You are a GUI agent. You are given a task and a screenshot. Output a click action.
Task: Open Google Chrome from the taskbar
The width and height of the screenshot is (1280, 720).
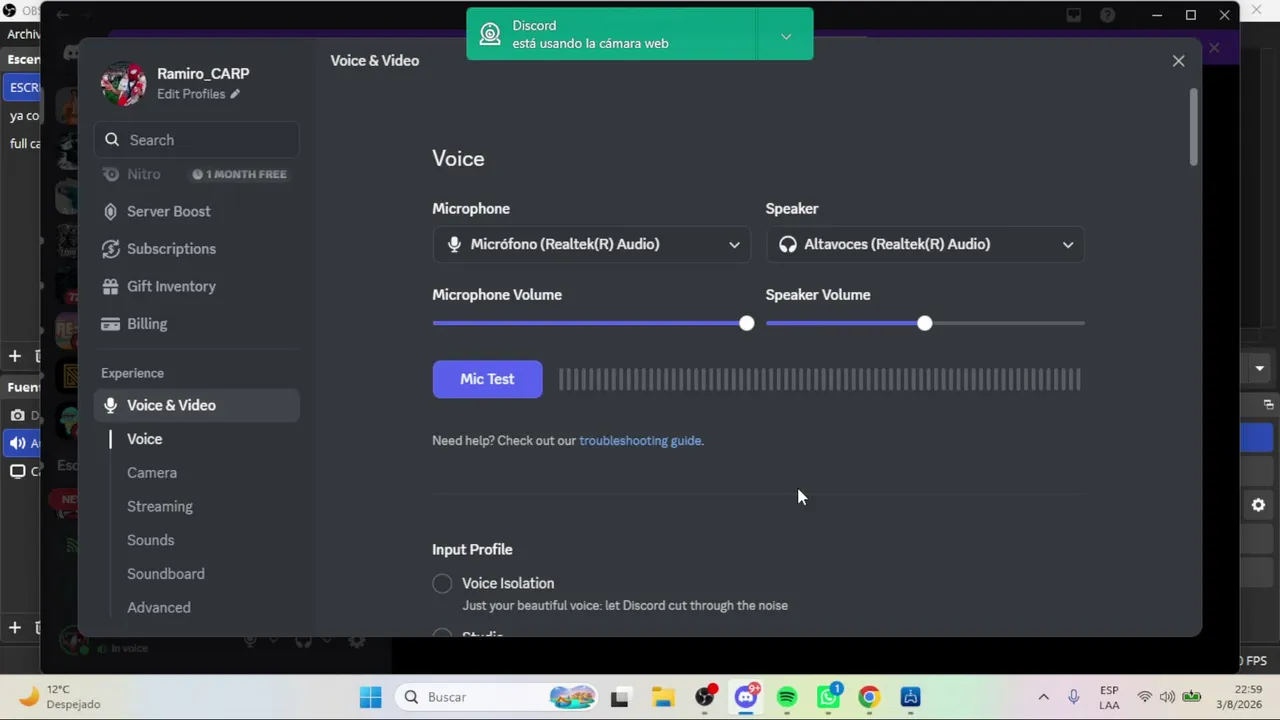tap(869, 697)
